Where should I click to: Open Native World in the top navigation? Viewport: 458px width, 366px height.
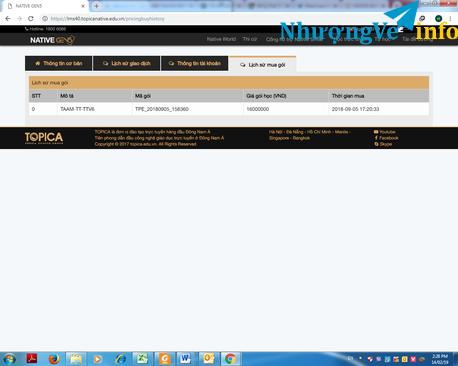[221, 39]
